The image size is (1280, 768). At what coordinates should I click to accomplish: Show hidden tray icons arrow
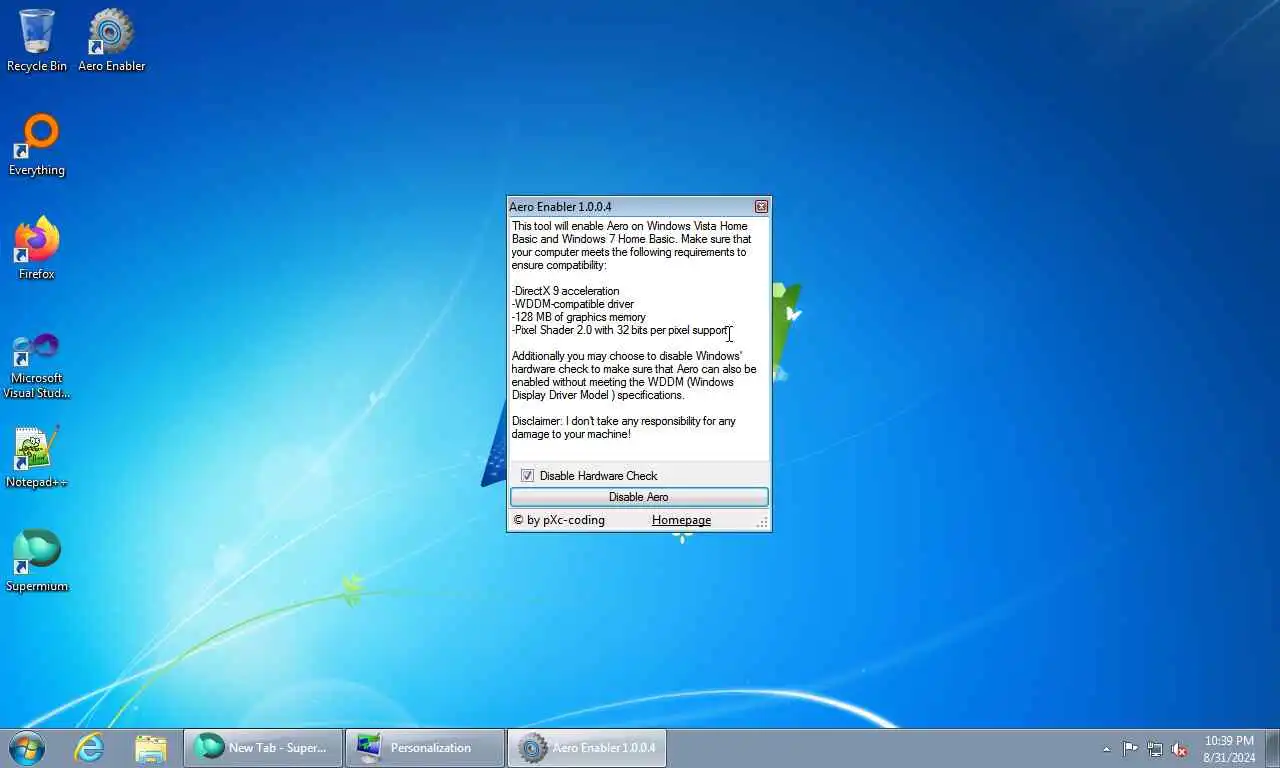(1106, 749)
